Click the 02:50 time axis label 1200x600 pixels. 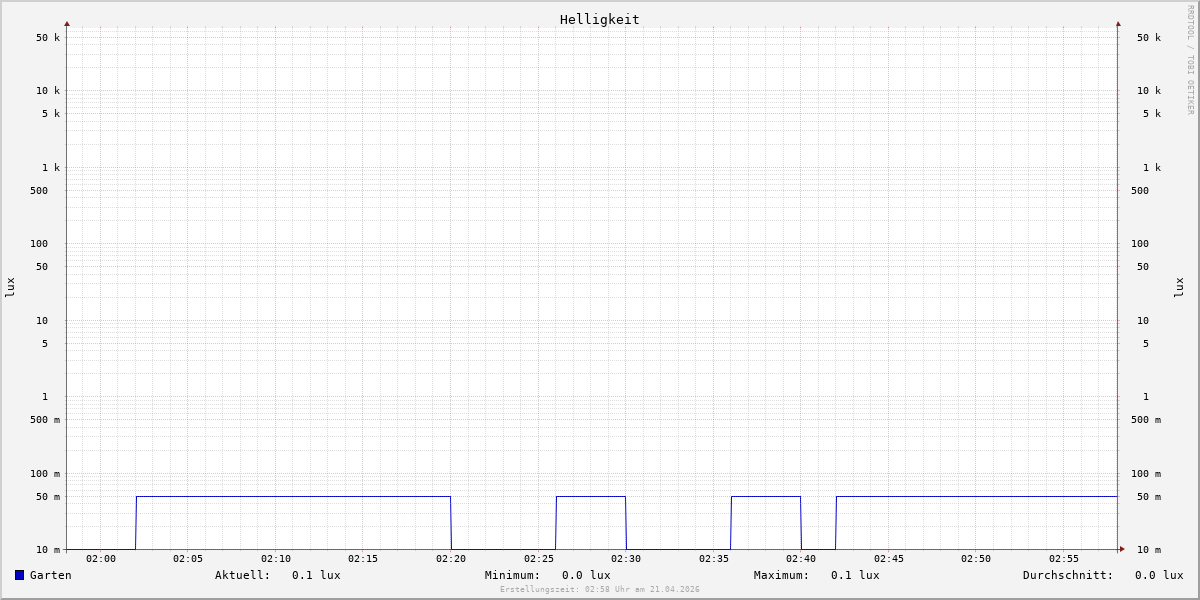(x=976, y=559)
